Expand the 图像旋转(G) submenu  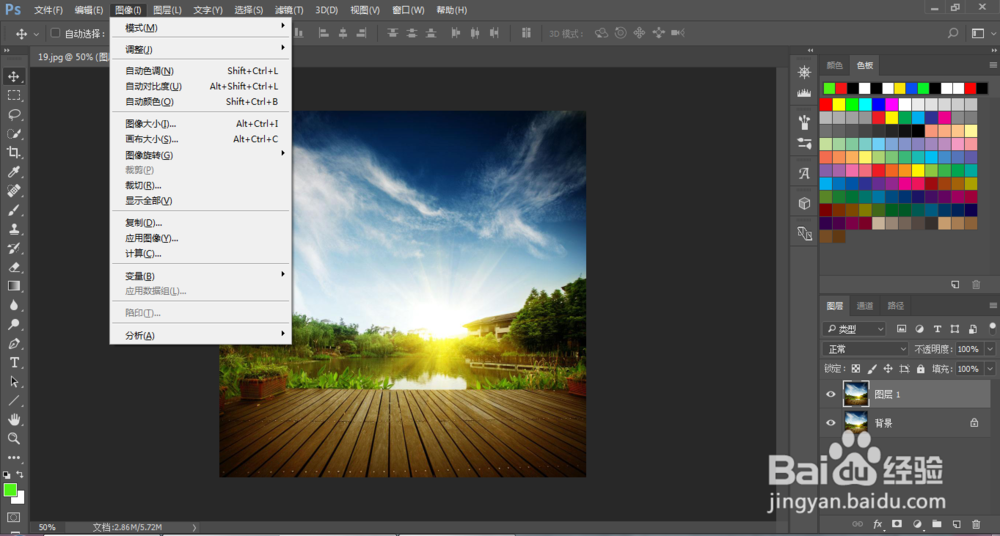point(201,155)
